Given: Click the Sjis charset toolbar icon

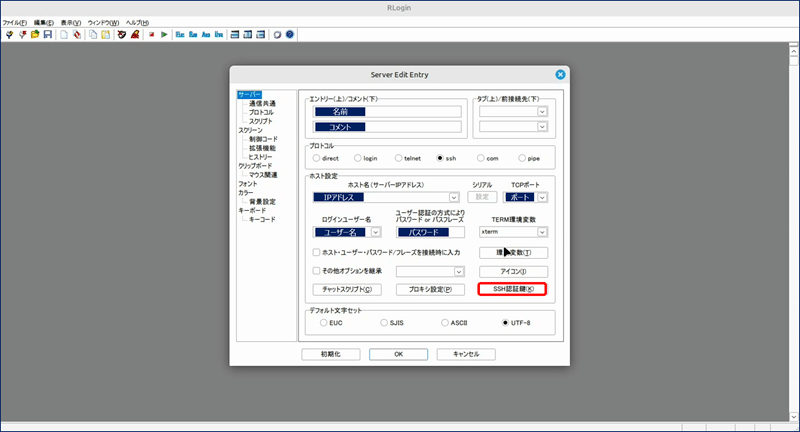Looking at the screenshot, I should click(193, 35).
